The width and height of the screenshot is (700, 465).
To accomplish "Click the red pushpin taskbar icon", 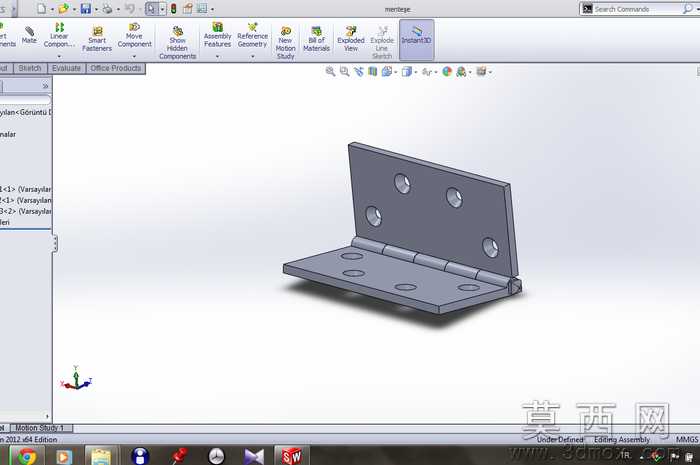I will point(179,456).
